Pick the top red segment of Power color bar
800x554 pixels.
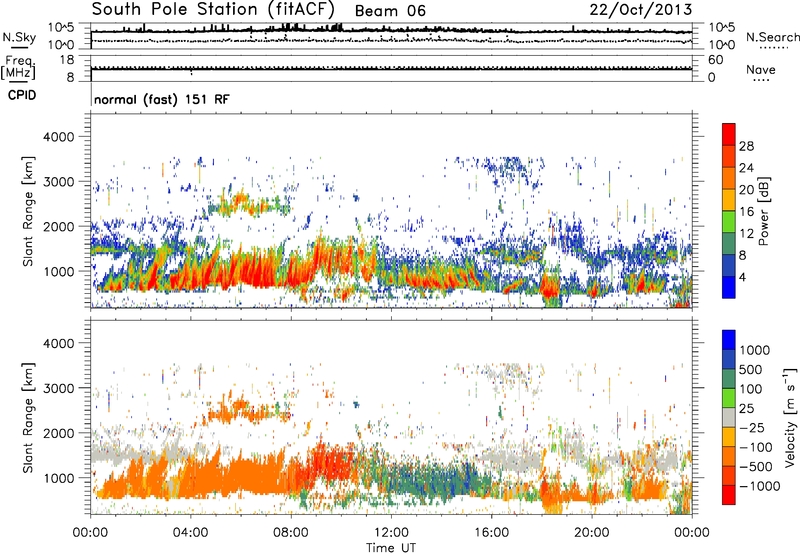pyautogui.click(x=729, y=134)
